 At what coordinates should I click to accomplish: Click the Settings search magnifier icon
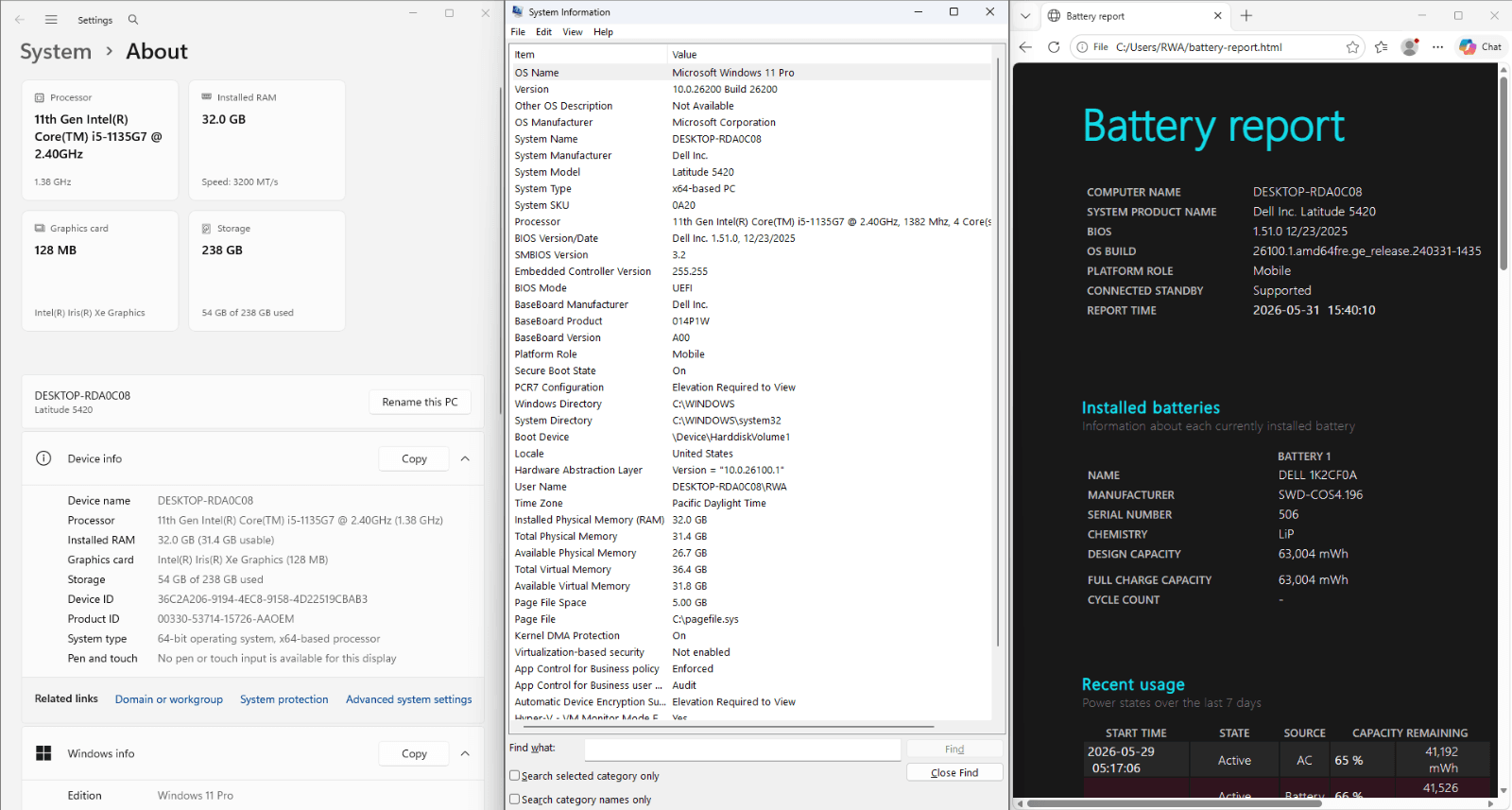133,19
